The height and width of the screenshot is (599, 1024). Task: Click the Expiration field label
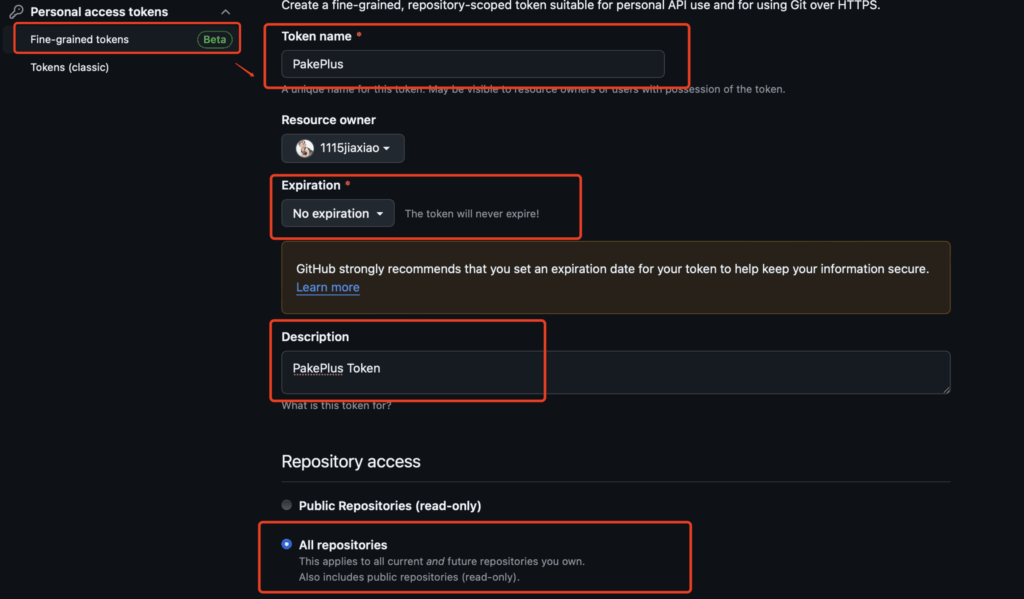tap(311, 186)
